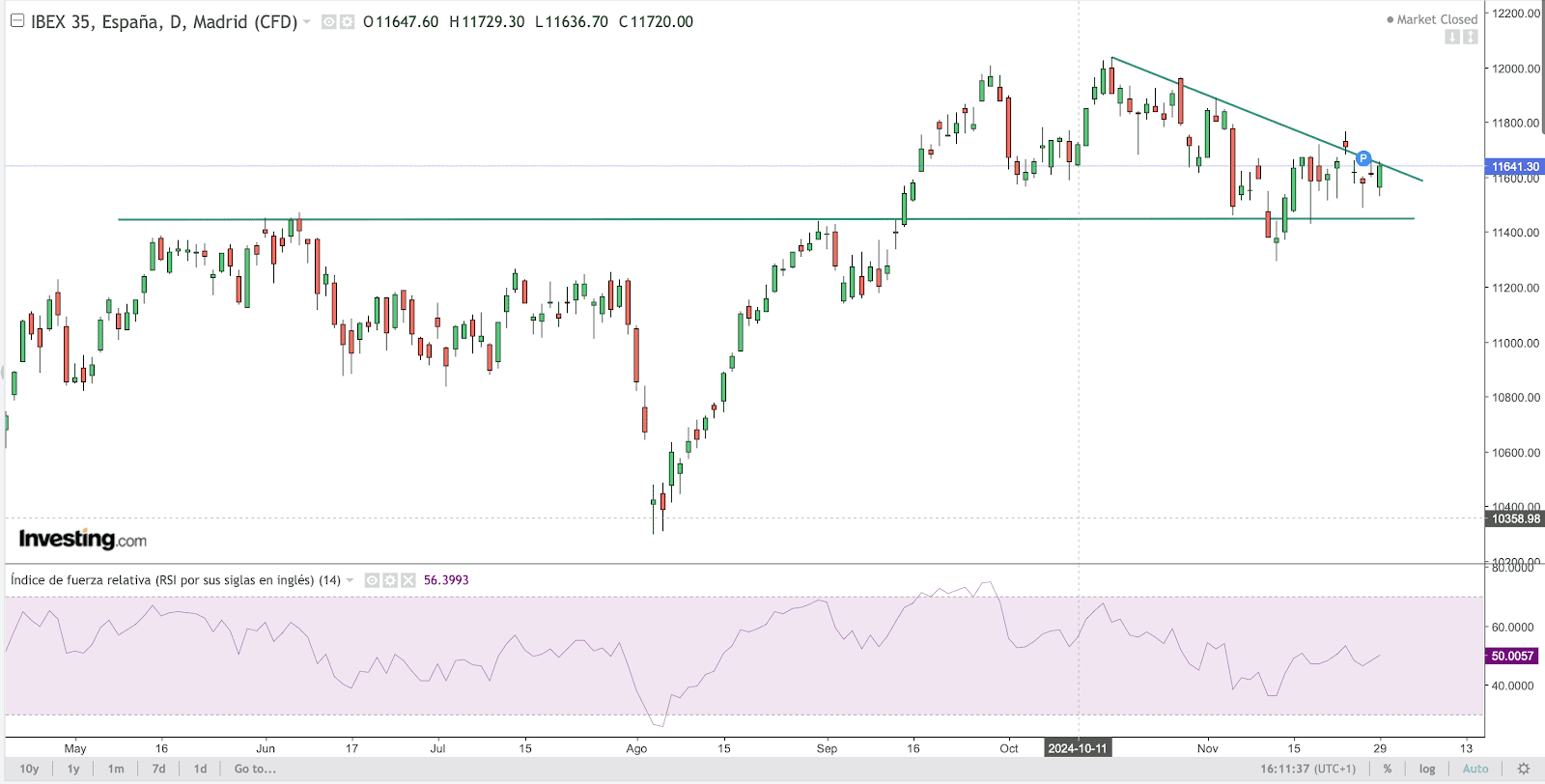The image size is (1545, 784).
Task: Toggle the percent % price scale
Action: click(x=1388, y=769)
